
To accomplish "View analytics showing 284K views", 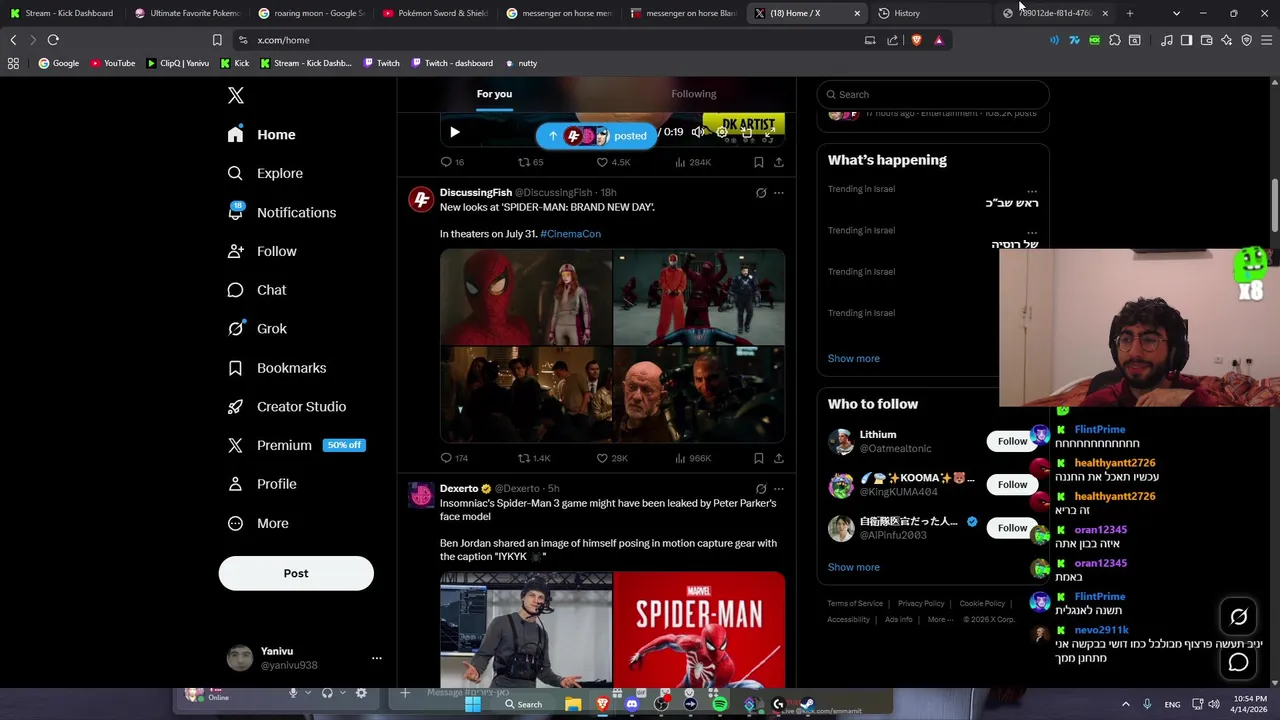I will (692, 162).
